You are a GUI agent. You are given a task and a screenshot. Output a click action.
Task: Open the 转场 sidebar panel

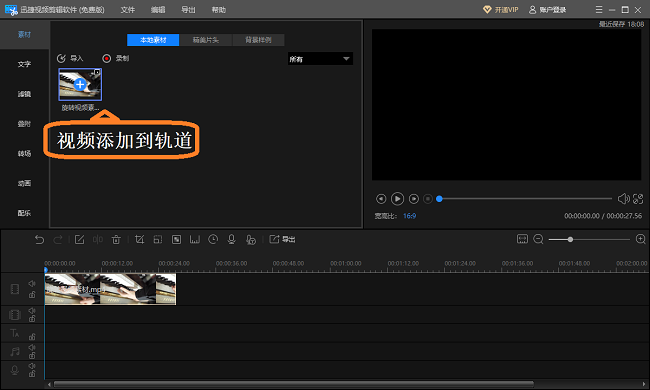[x=24, y=153]
